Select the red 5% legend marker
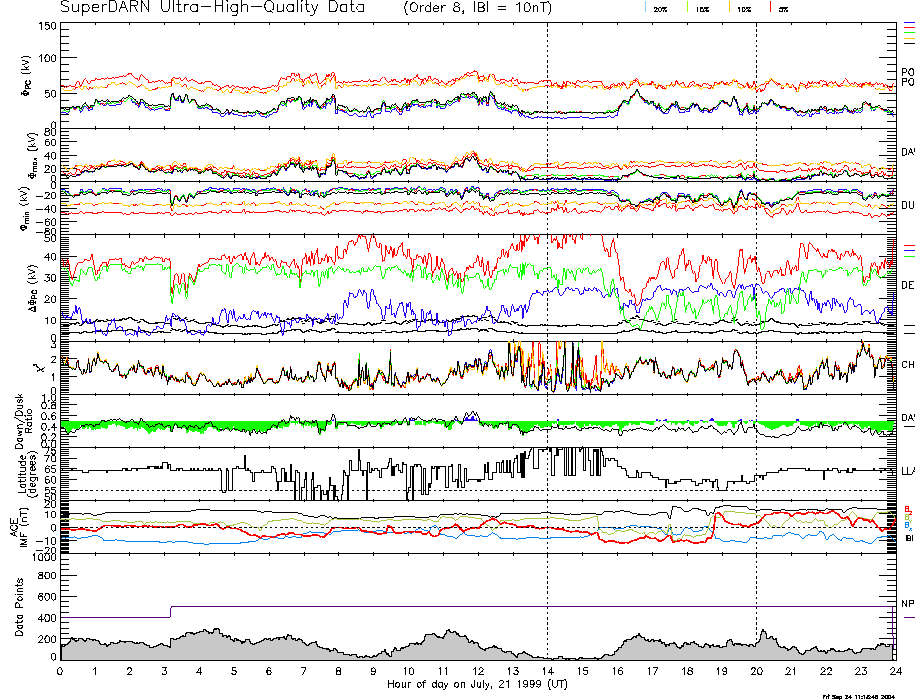Screen dimensions: 915x700 pyautogui.click(x=780, y=8)
